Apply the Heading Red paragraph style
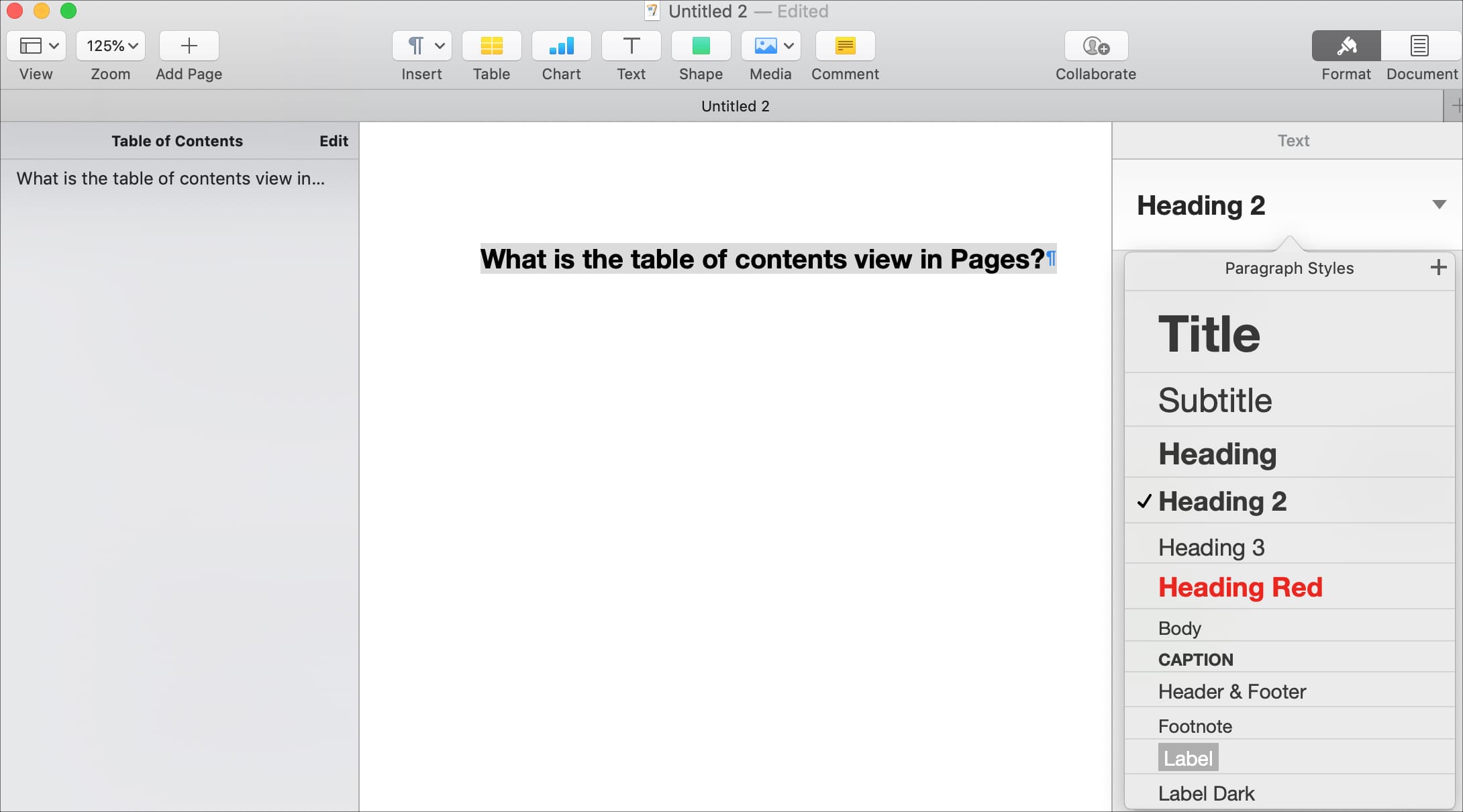The image size is (1463, 812). tap(1289, 587)
